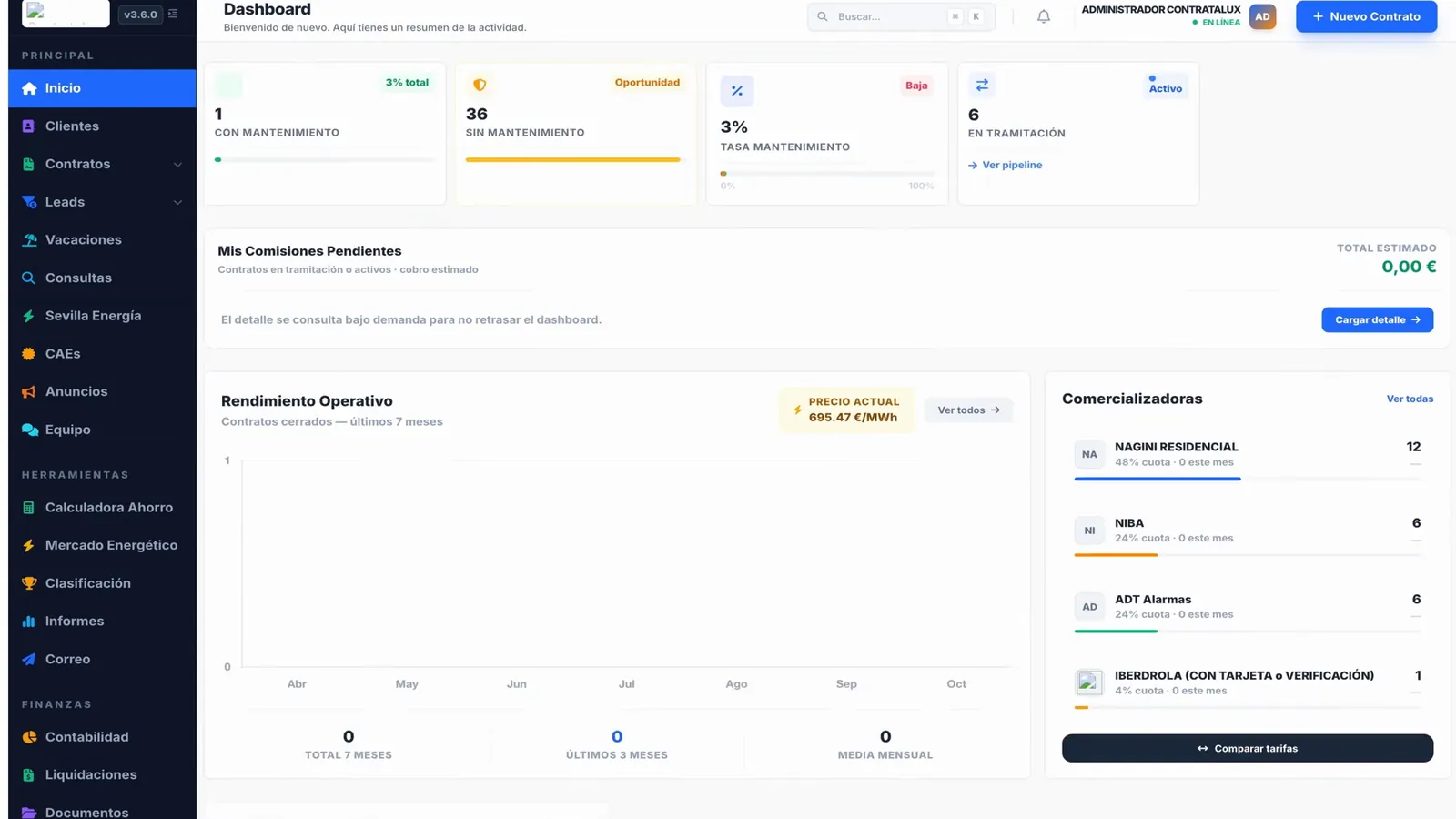Click the v3.6.0 version label

(x=140, y=15)
